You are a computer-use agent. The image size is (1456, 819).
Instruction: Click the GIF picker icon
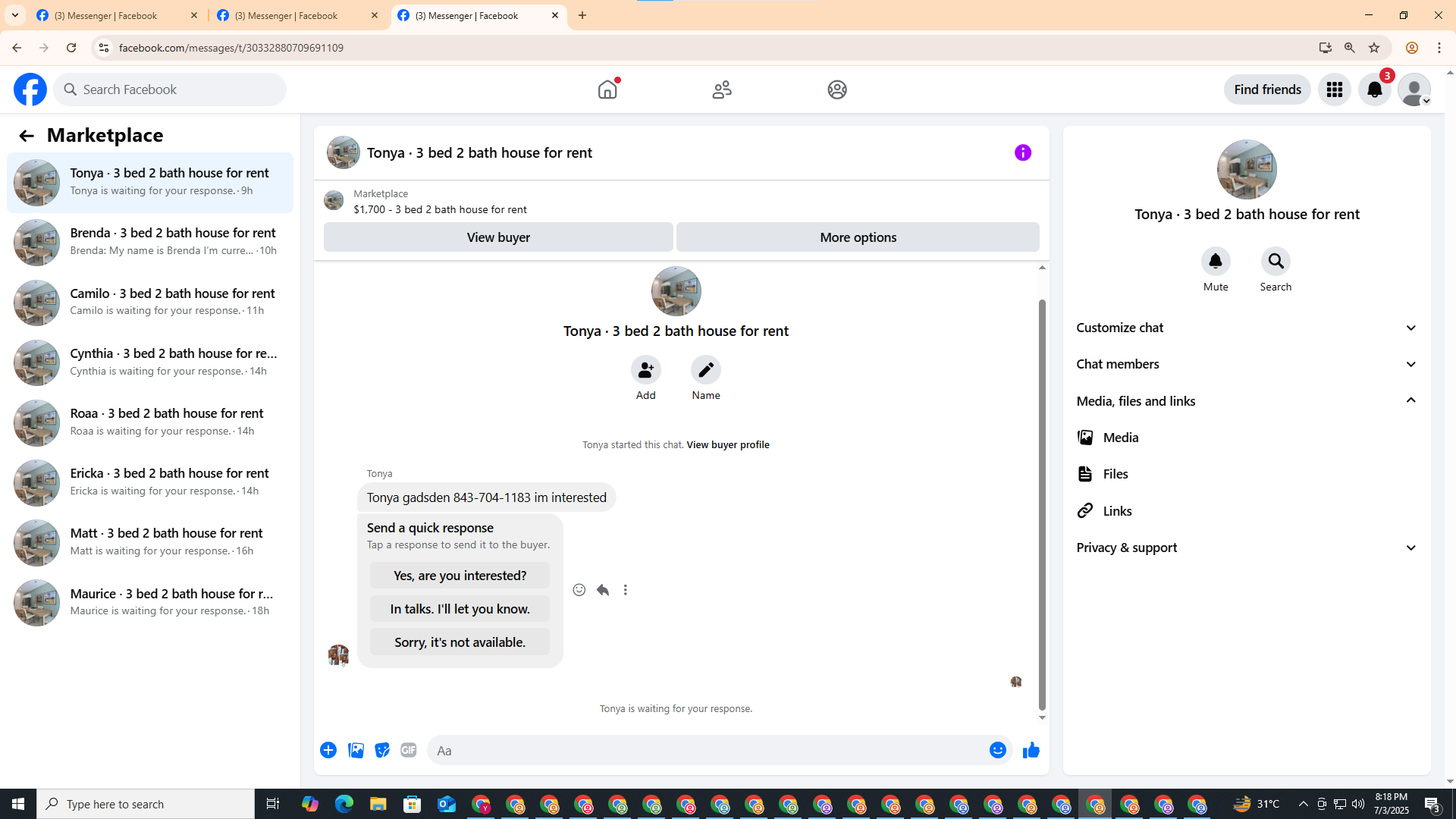(x=408, y=750)
